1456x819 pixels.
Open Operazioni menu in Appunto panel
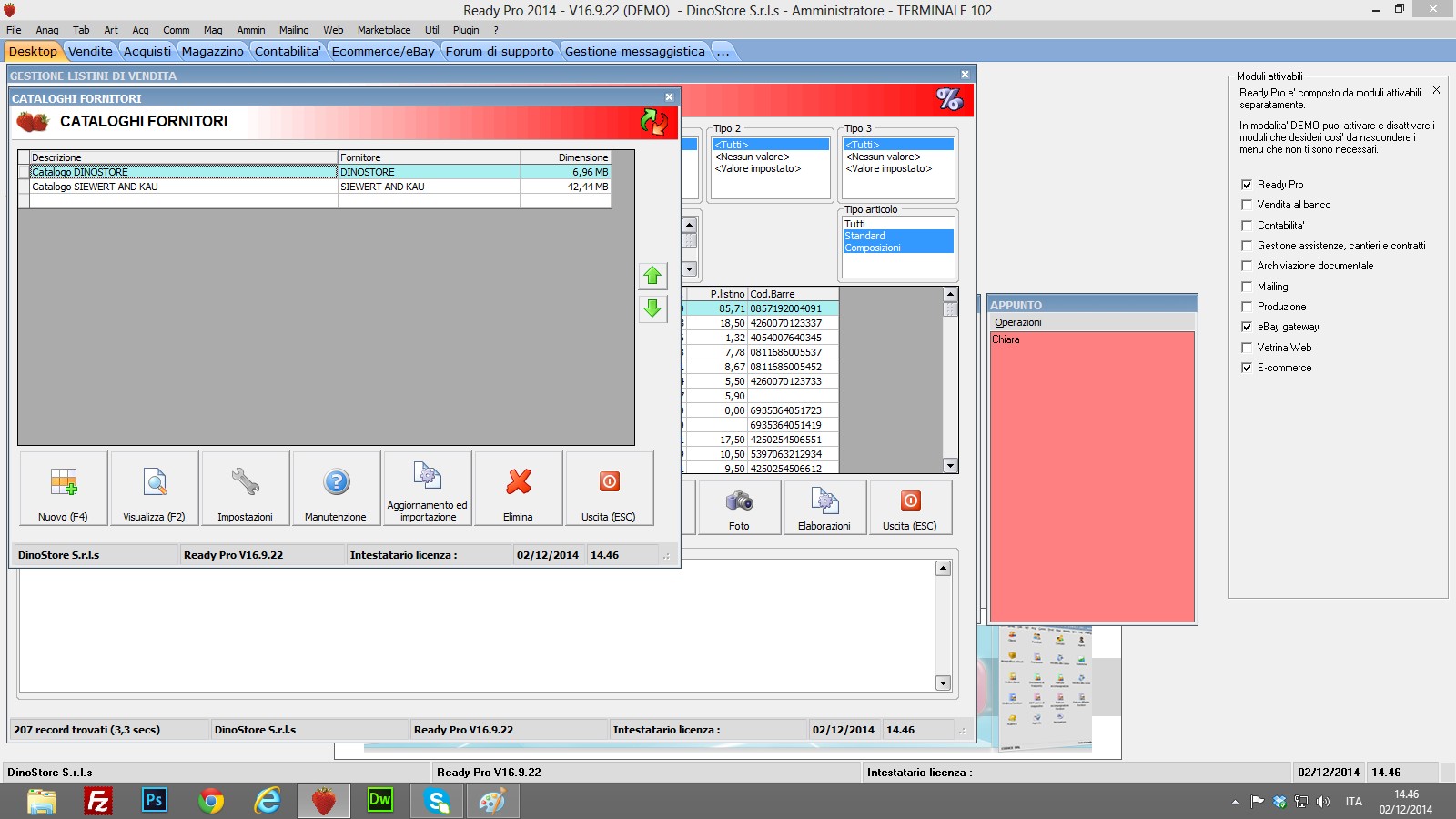coord(1018,322)
